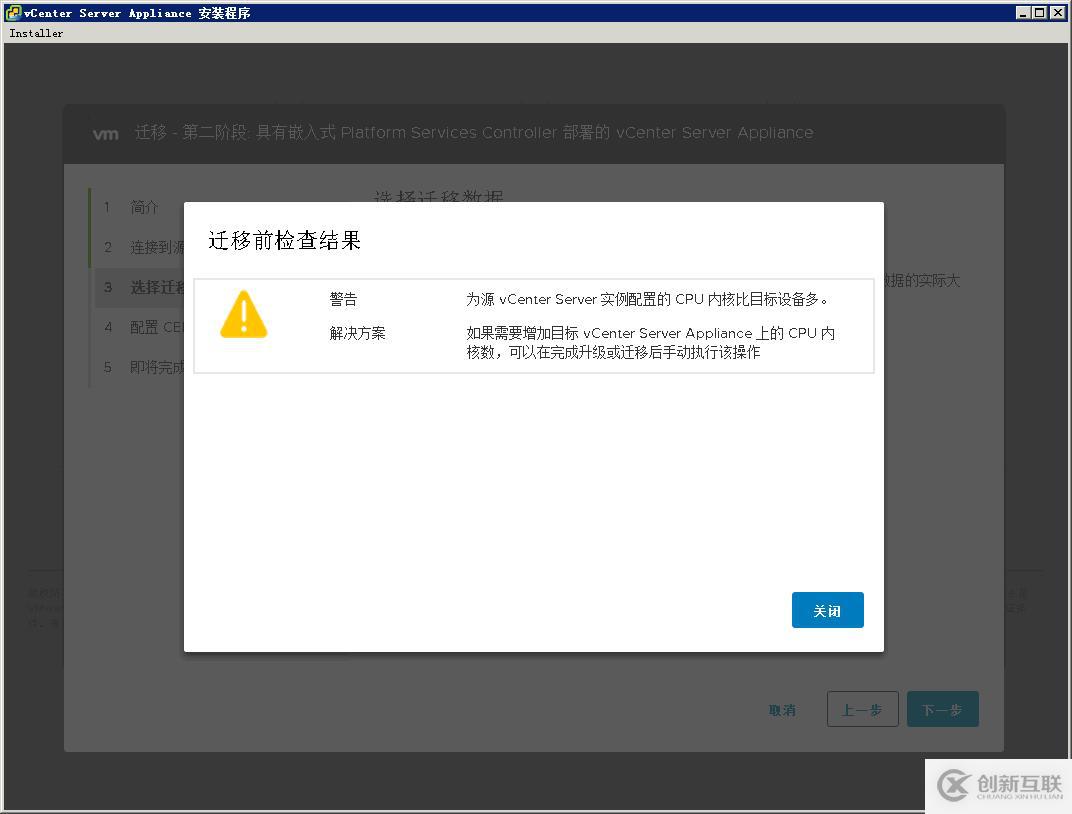Click the vm logo in the wizard header
Viewport: 1072px width, 814px height.
105,133
